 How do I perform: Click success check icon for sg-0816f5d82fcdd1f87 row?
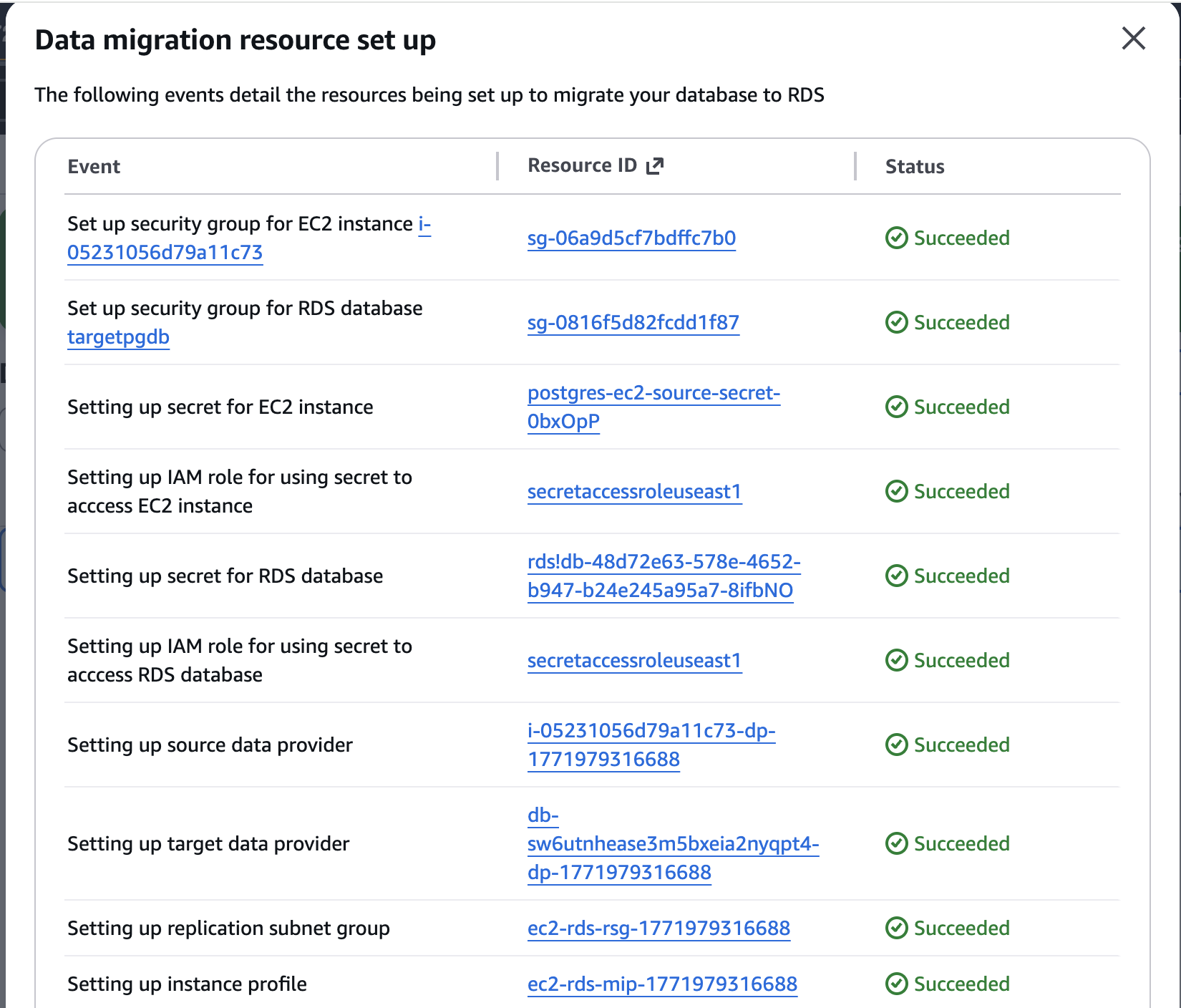pyautogui.click(x=896, y=322)
